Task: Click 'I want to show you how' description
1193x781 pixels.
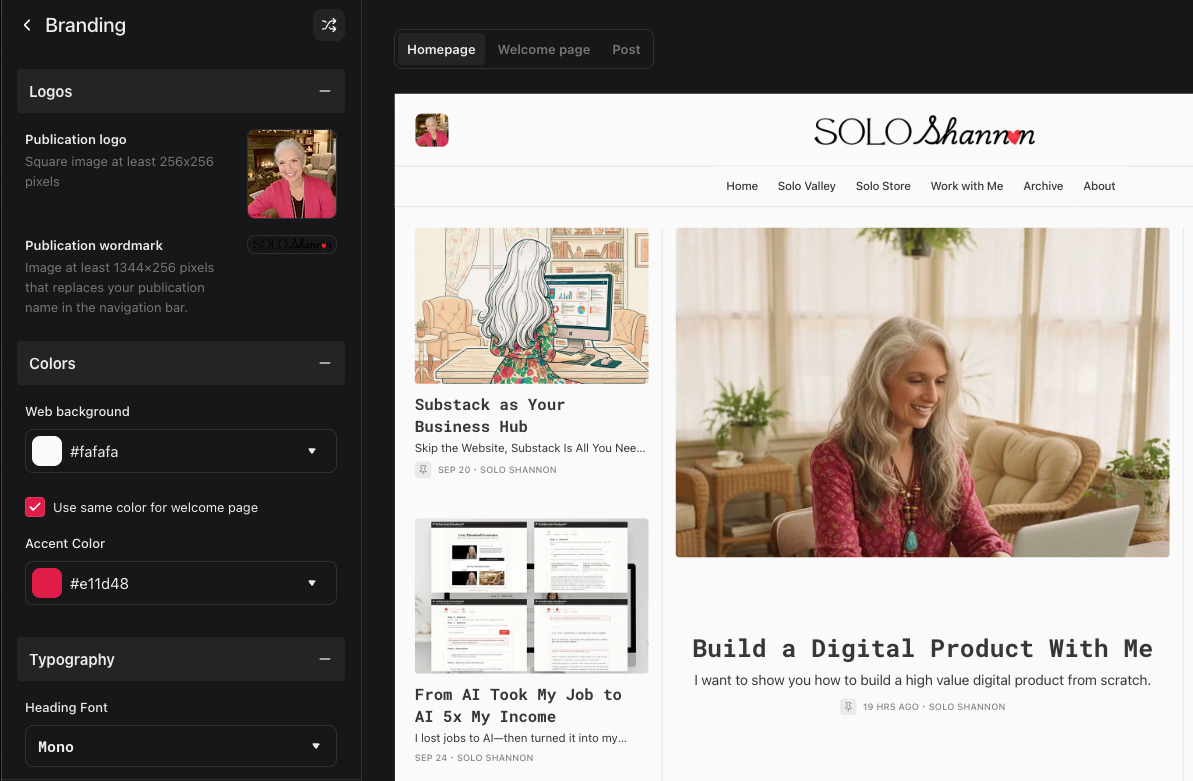Action: 922,680
